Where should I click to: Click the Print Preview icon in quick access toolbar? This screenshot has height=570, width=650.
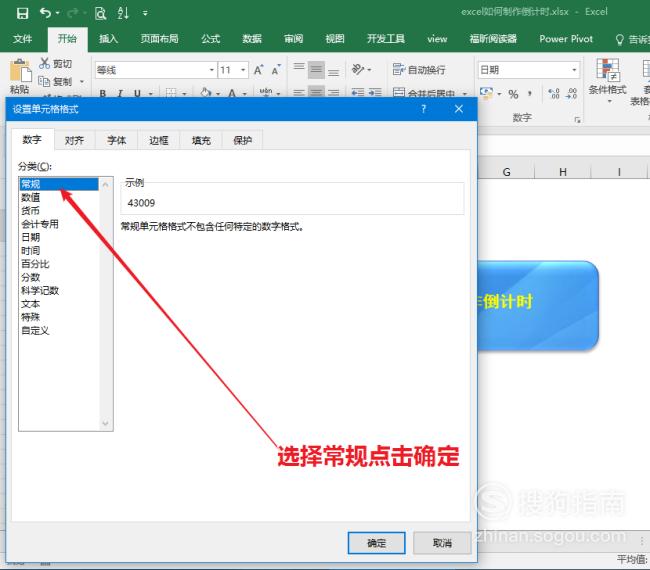coord(100,13)
